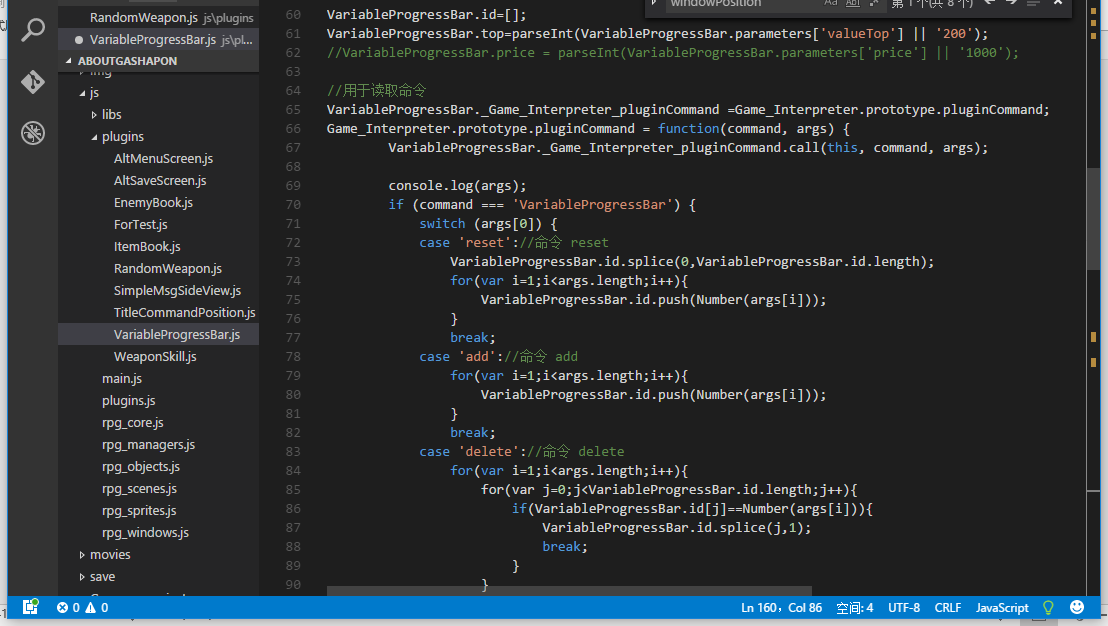This screenshot has height=626, width=1108.
Task: Open the feedback smiley in the status bar
Action: [1077, 607]
